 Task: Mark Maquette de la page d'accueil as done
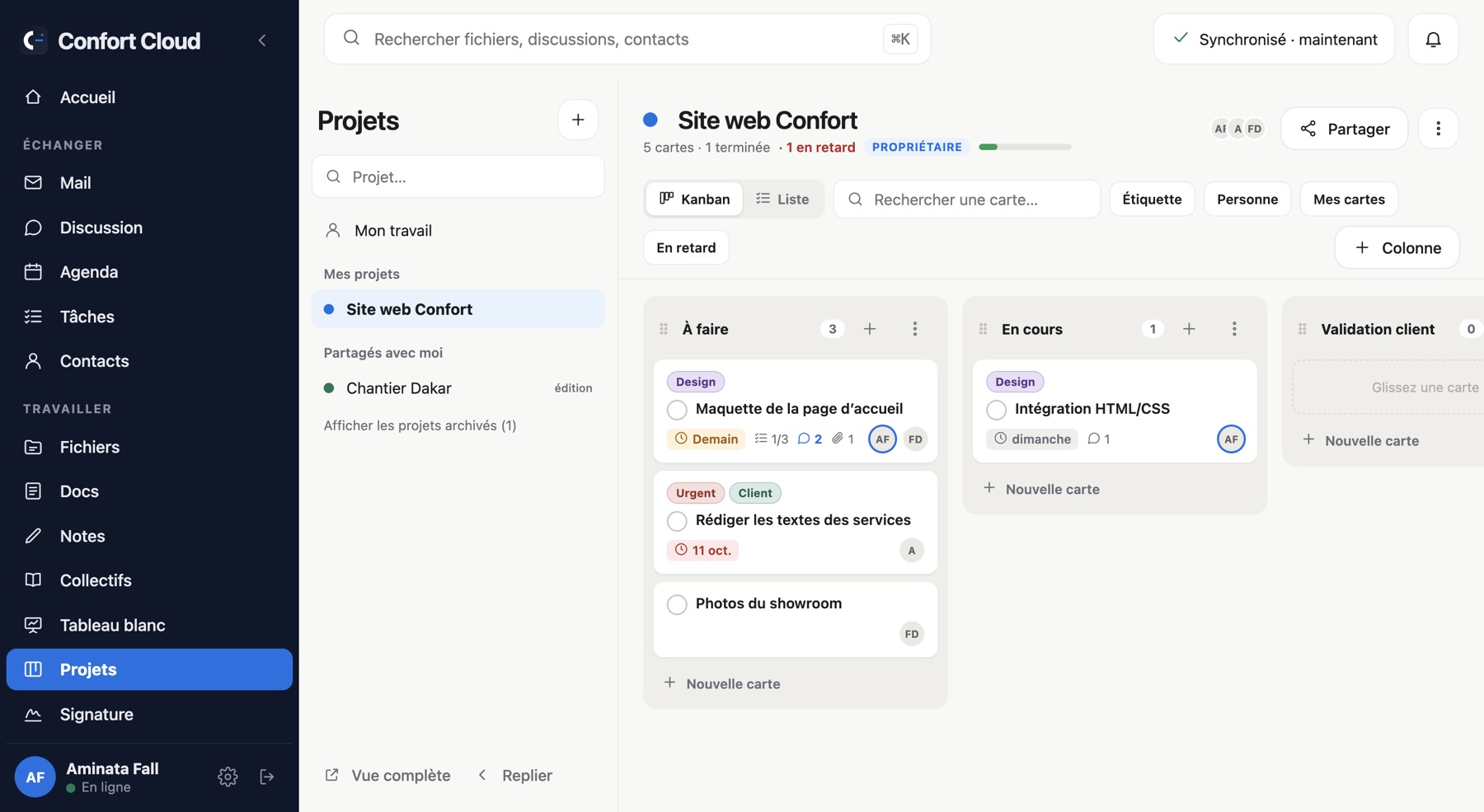[x=677, y=410]
